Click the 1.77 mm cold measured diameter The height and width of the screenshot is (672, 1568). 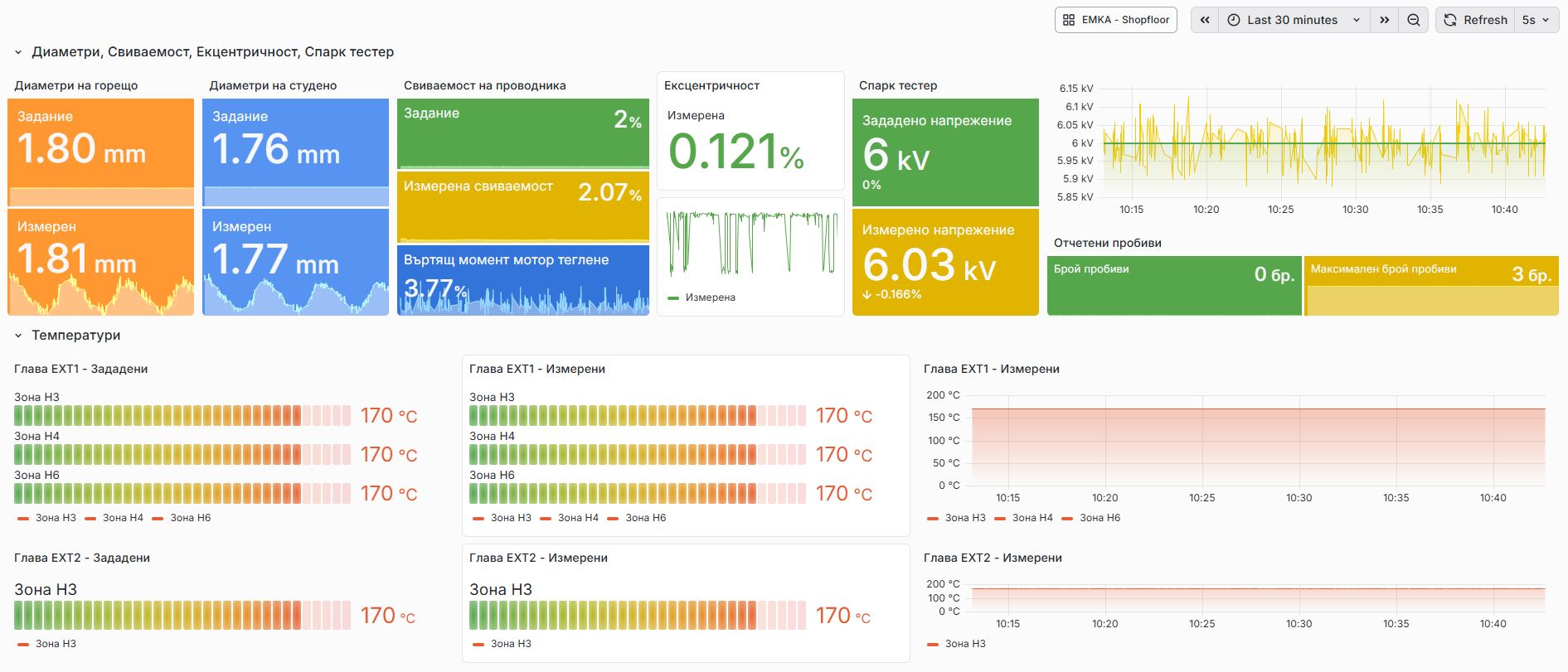click(x=296, y=262)
